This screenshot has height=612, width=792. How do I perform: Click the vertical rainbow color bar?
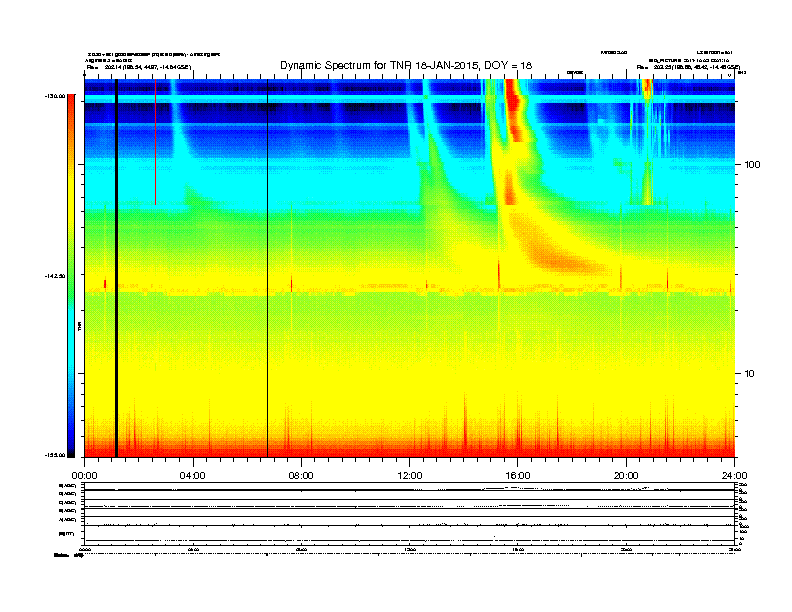(x=71, y=276)
